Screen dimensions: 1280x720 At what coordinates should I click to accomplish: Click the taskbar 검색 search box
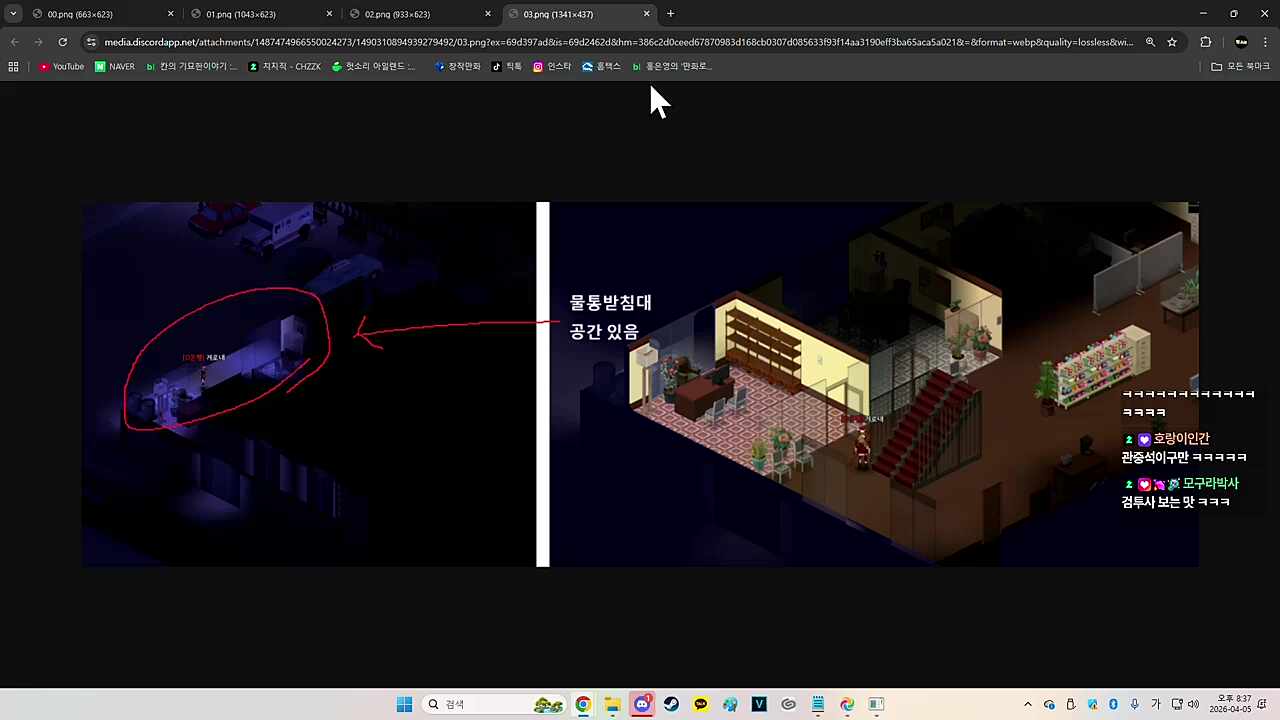(494, 704)
